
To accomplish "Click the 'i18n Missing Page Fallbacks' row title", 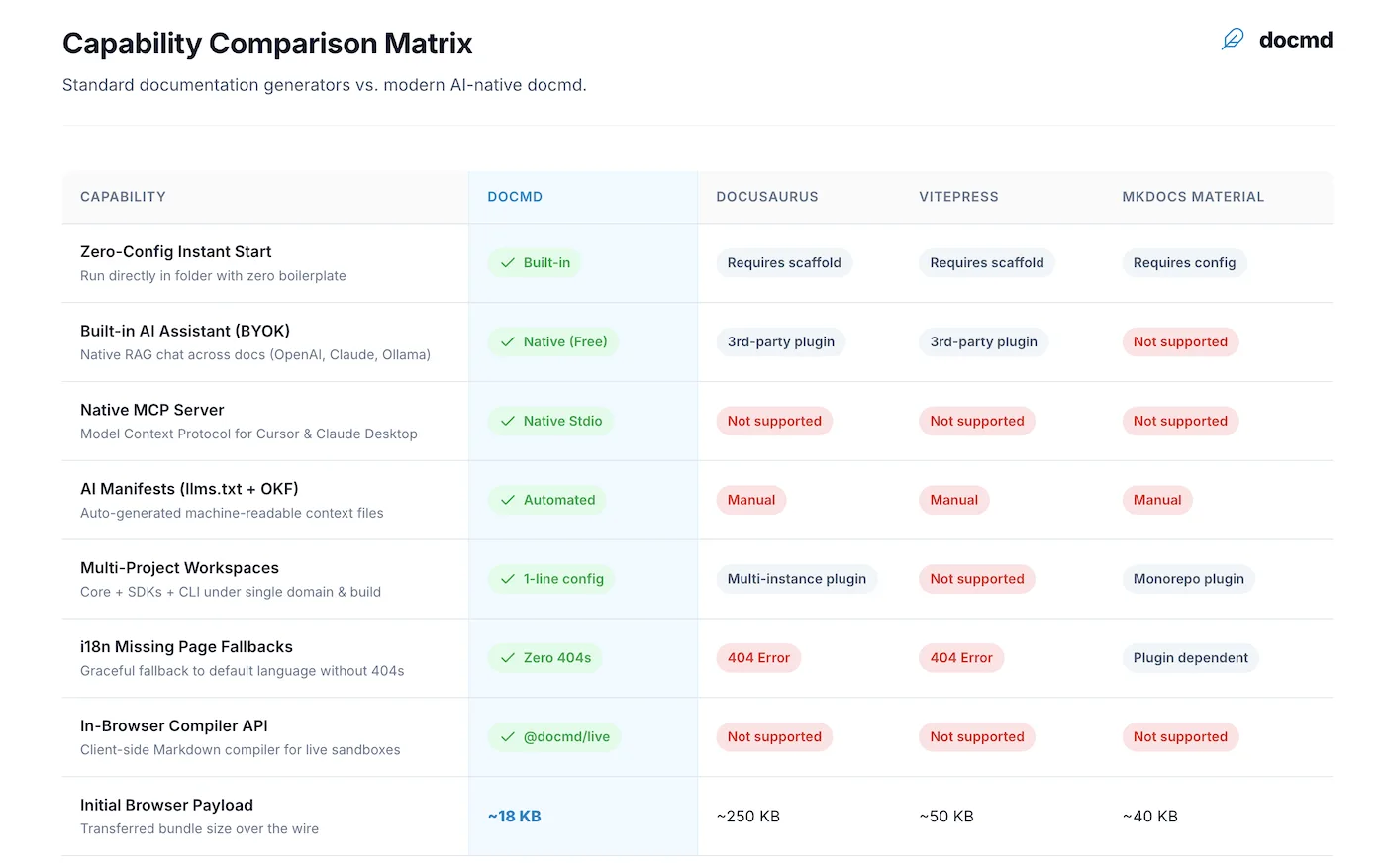I will (186, 647).
